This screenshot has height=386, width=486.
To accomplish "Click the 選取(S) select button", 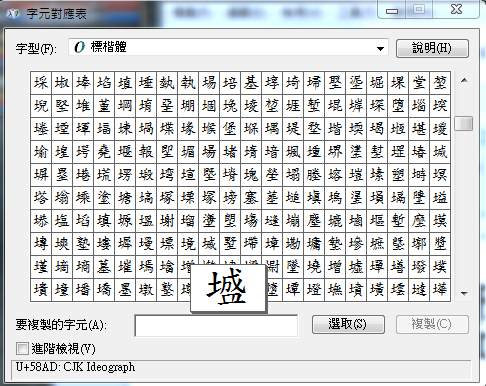I will (348, 324).
